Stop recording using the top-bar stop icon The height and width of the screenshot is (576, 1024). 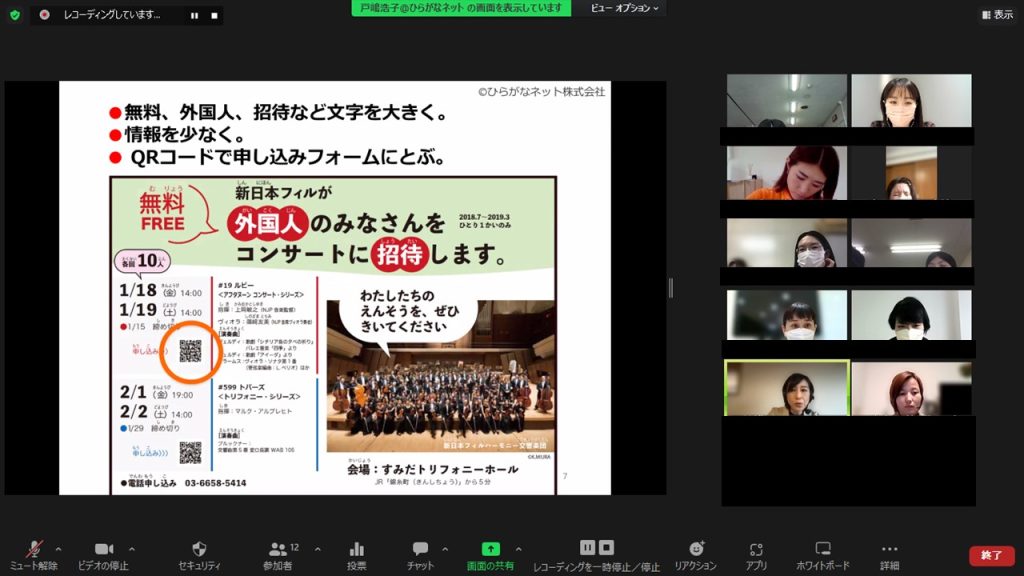click(x=214, y=15)
